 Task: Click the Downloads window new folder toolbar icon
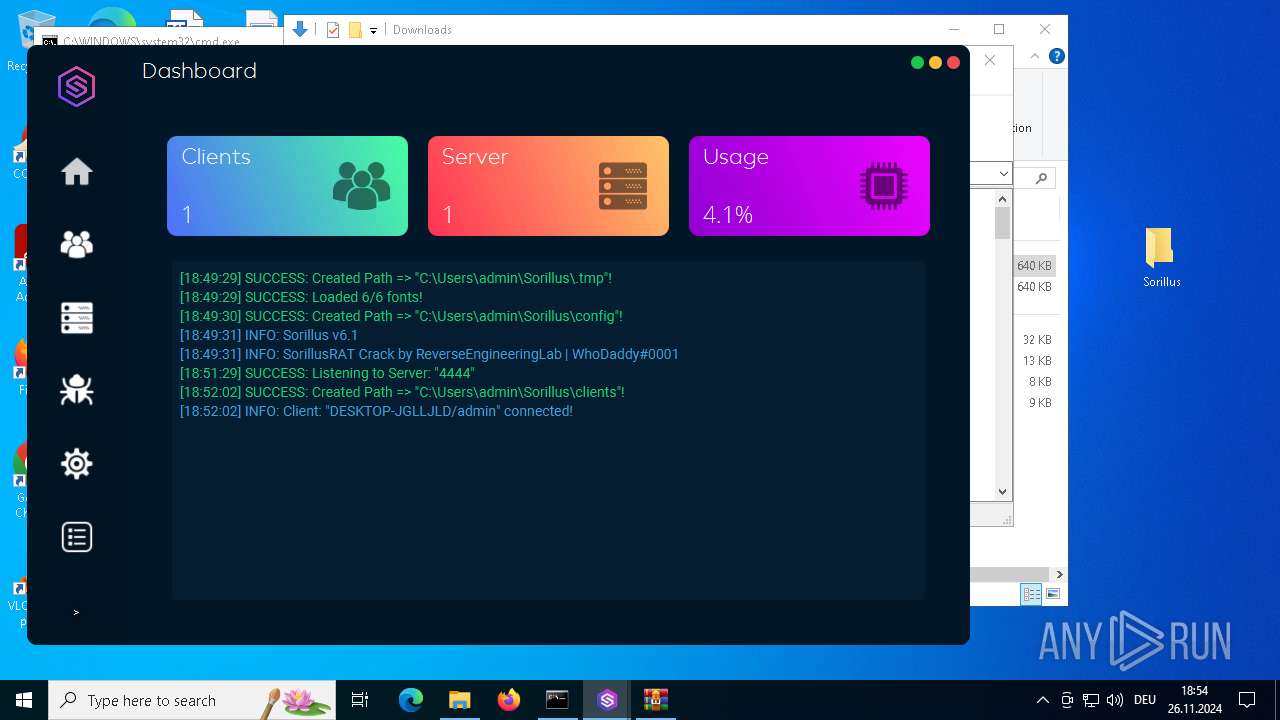pyautogui.click(x=355, y=30)
